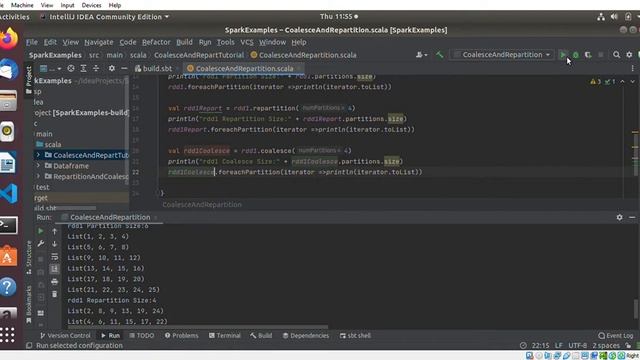
Task: Open editor tabs more options
Action: pos(633,69)
